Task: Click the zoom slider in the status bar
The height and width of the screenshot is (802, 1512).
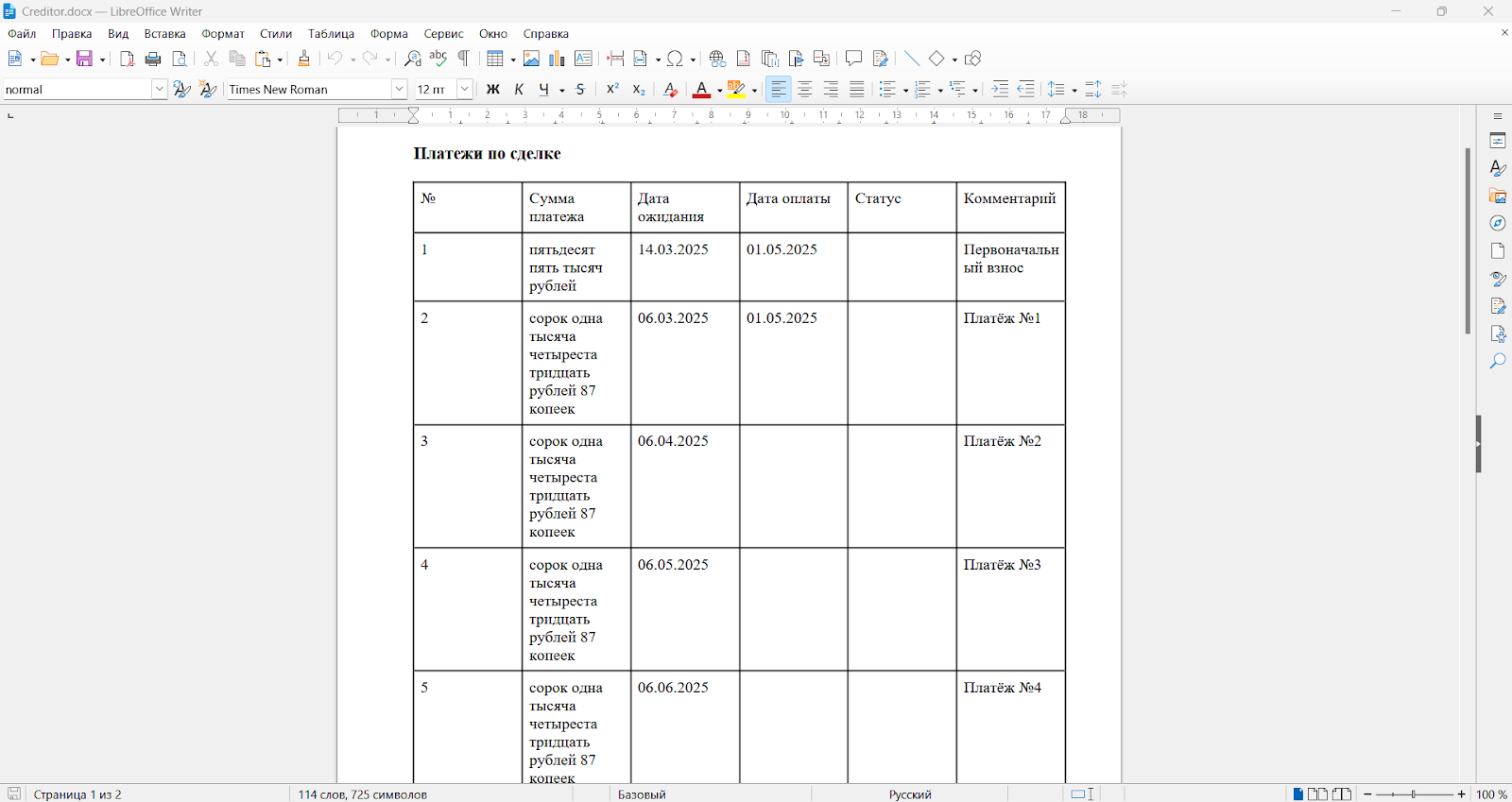Action: (x=1414, y=794)
